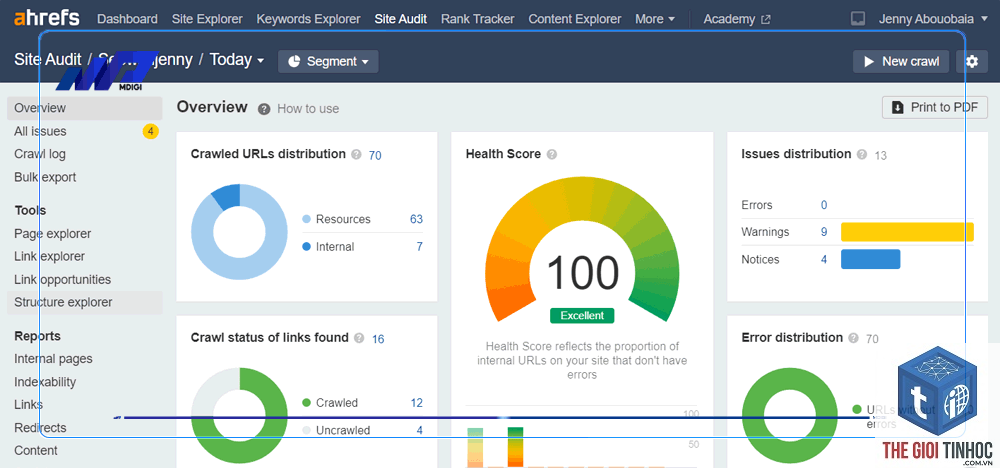This screenshot has width=1000, height=468.
Task: Open Structure explorer tool
Action: (x=85, y=303)
